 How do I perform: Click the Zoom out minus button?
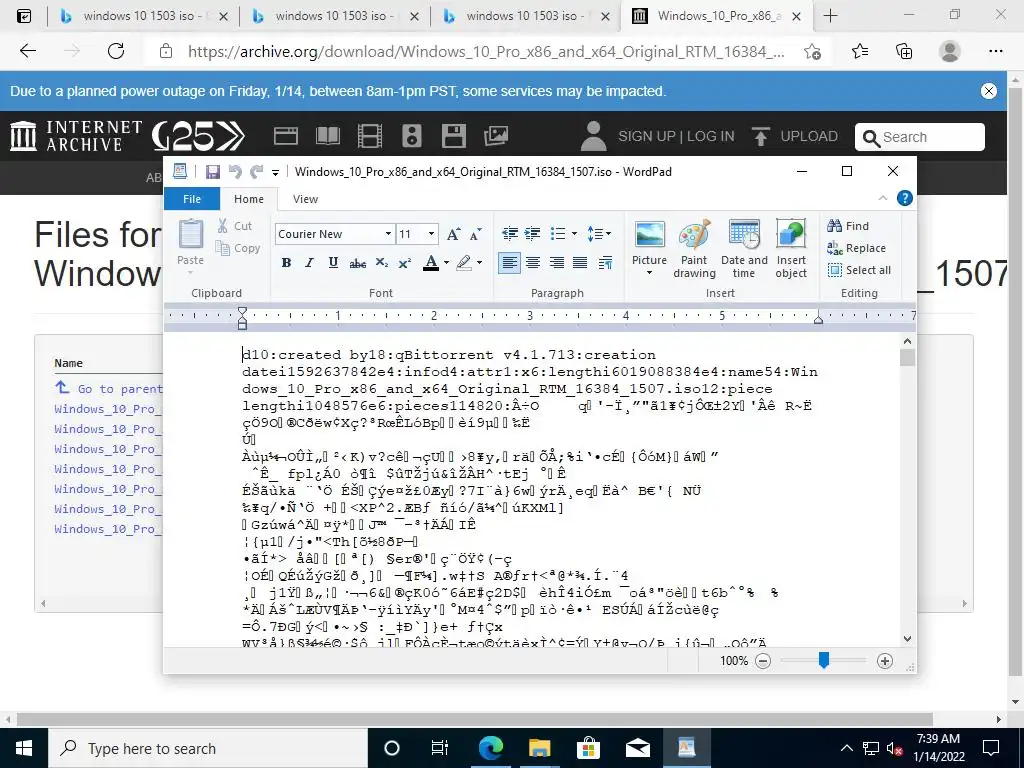pyautogui.click(x=762, y=661)
